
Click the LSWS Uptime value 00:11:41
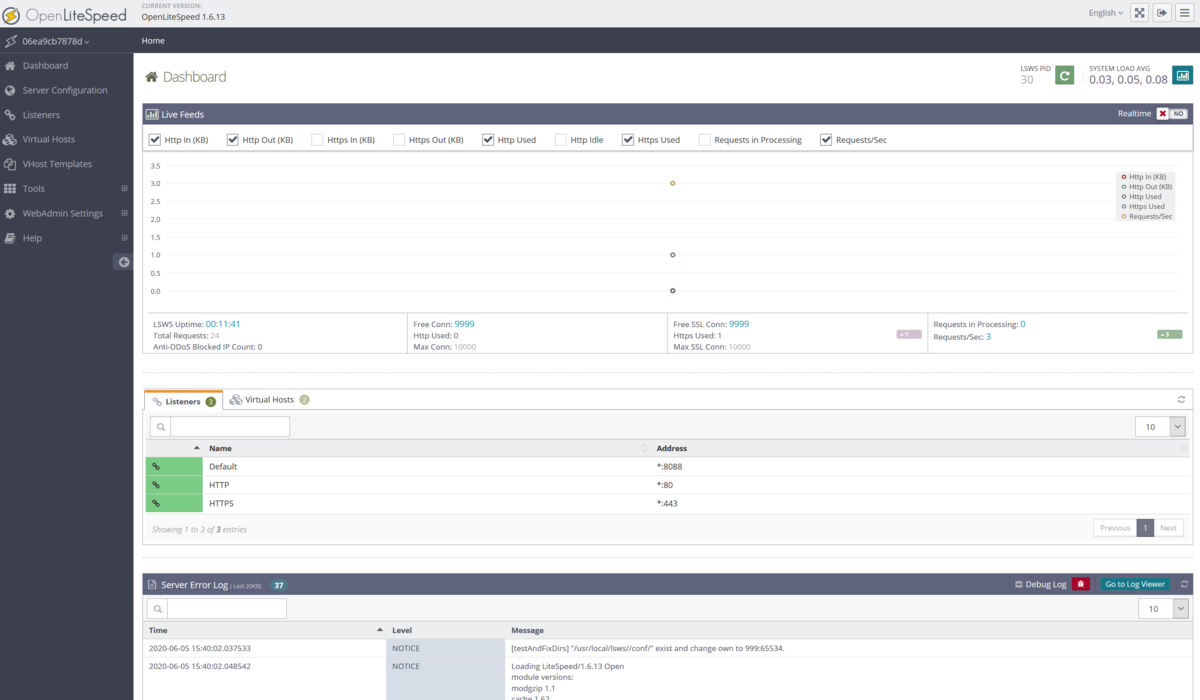click(223, 324)
